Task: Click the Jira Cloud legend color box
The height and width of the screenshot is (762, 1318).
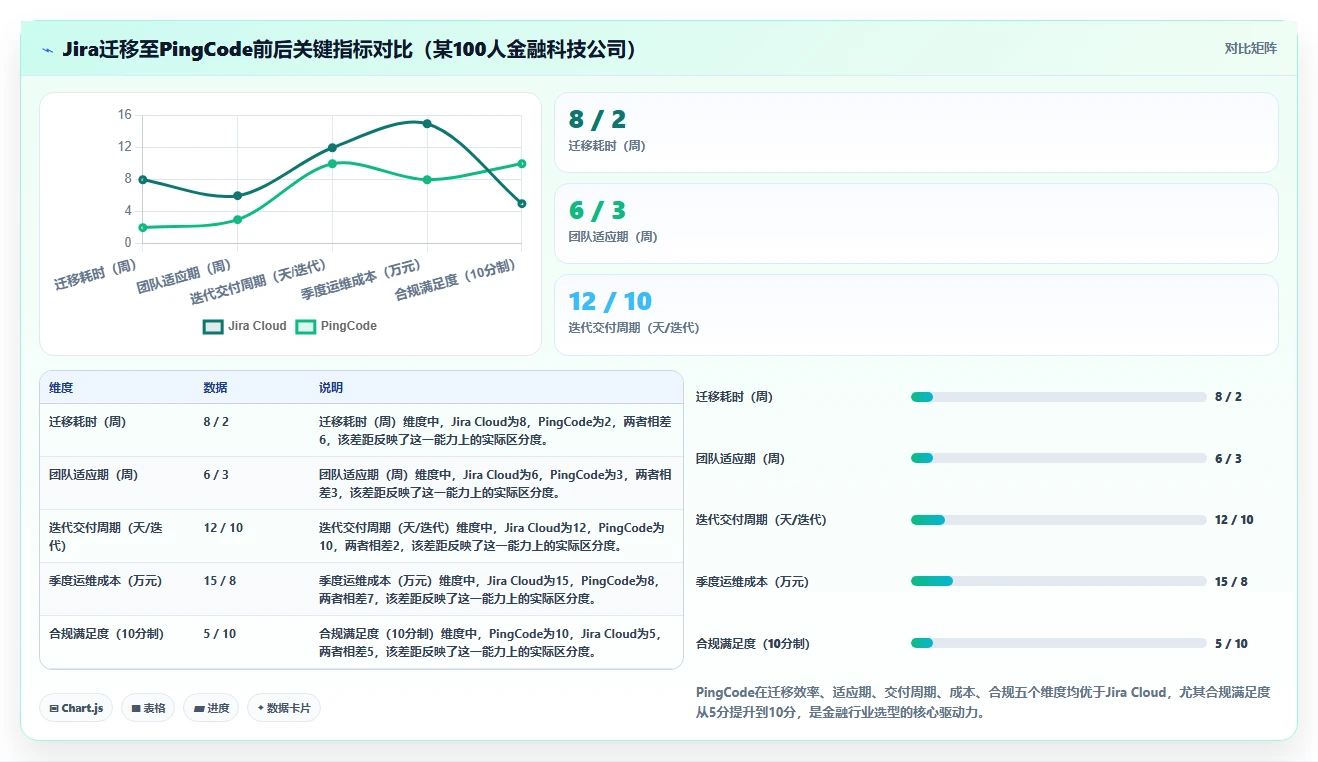Action: tap(213, 326)
